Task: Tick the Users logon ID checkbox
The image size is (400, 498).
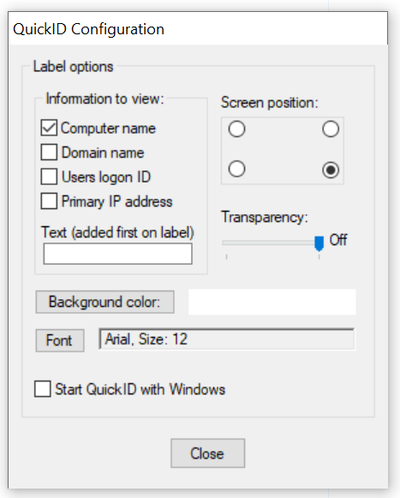Action: point(49,177)
